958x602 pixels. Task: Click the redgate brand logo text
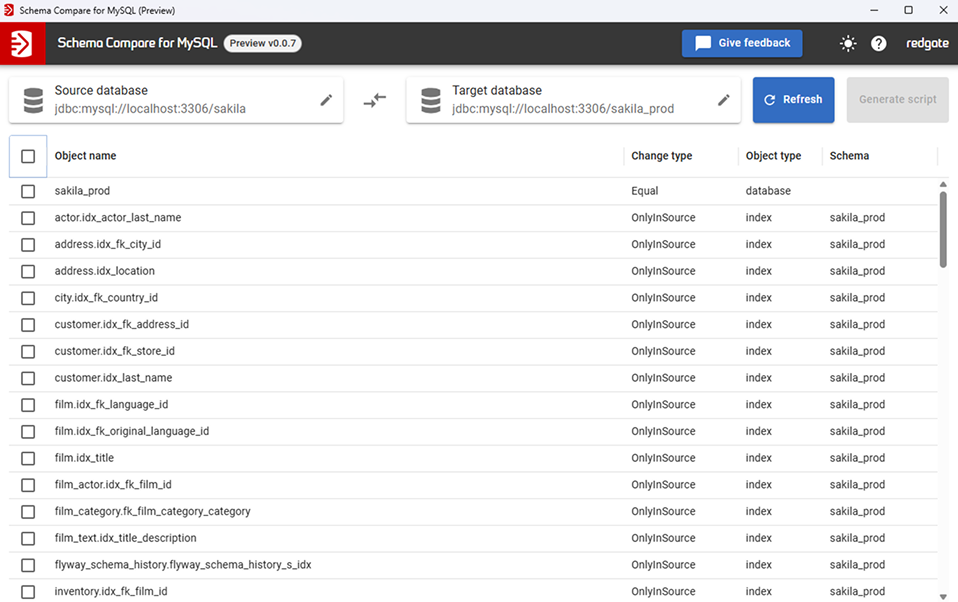coord(927,43)
